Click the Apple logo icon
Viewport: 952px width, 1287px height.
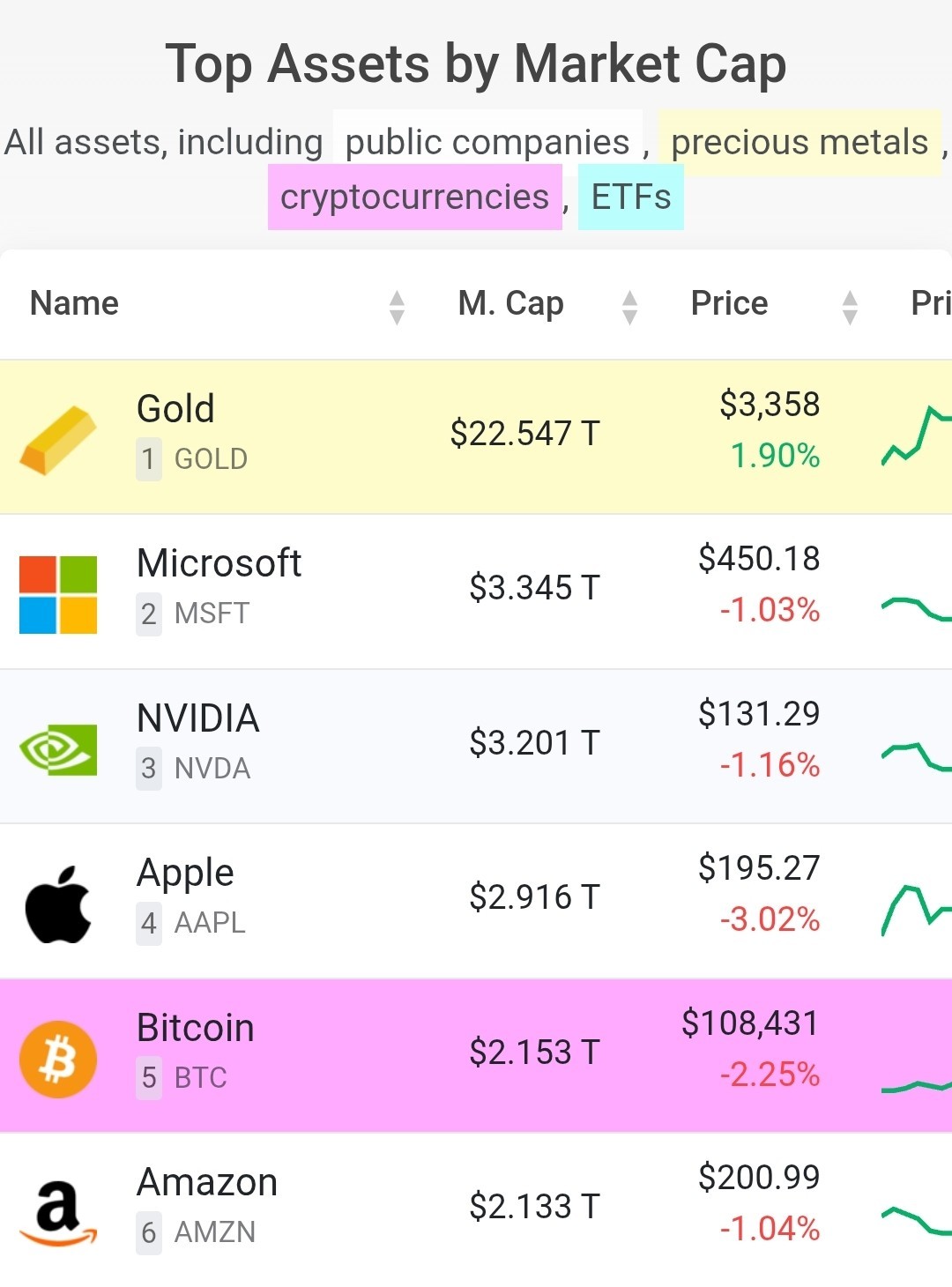[58, 904]
